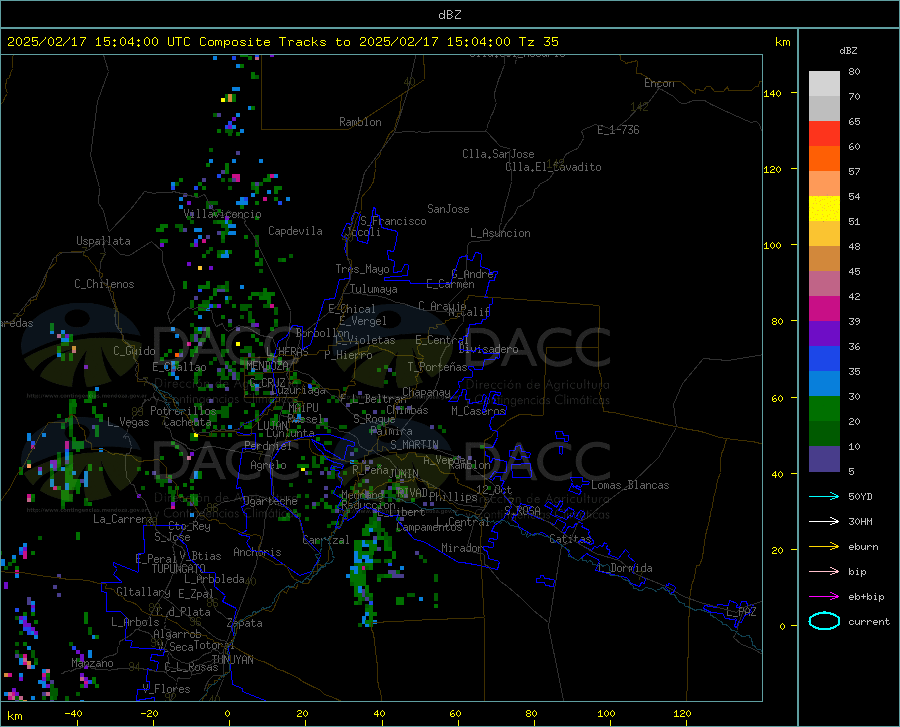
Task: Click the S_MARTIN town label
Action: coord(414,445)
